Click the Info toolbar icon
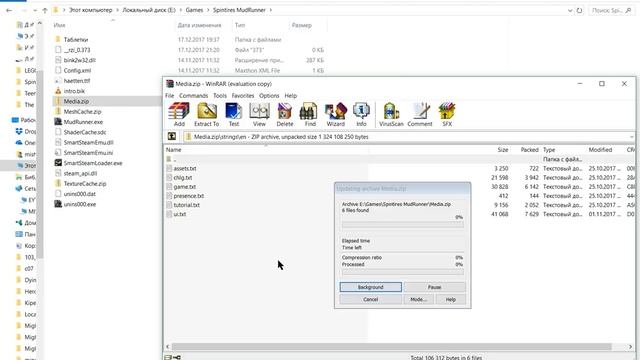Screen dimensions: 640x360 tap(361, 114)
